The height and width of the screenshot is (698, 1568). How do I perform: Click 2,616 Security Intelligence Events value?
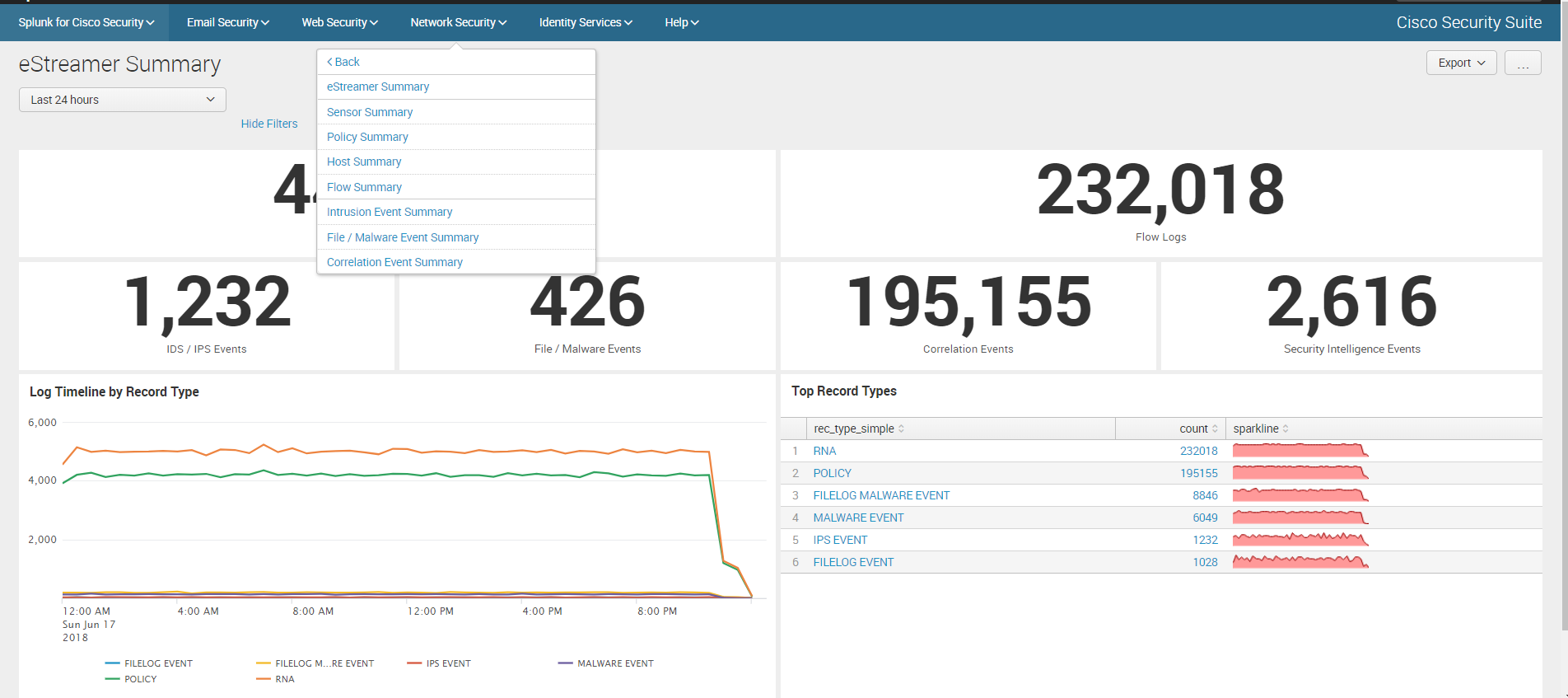(x=1351, y=302)
